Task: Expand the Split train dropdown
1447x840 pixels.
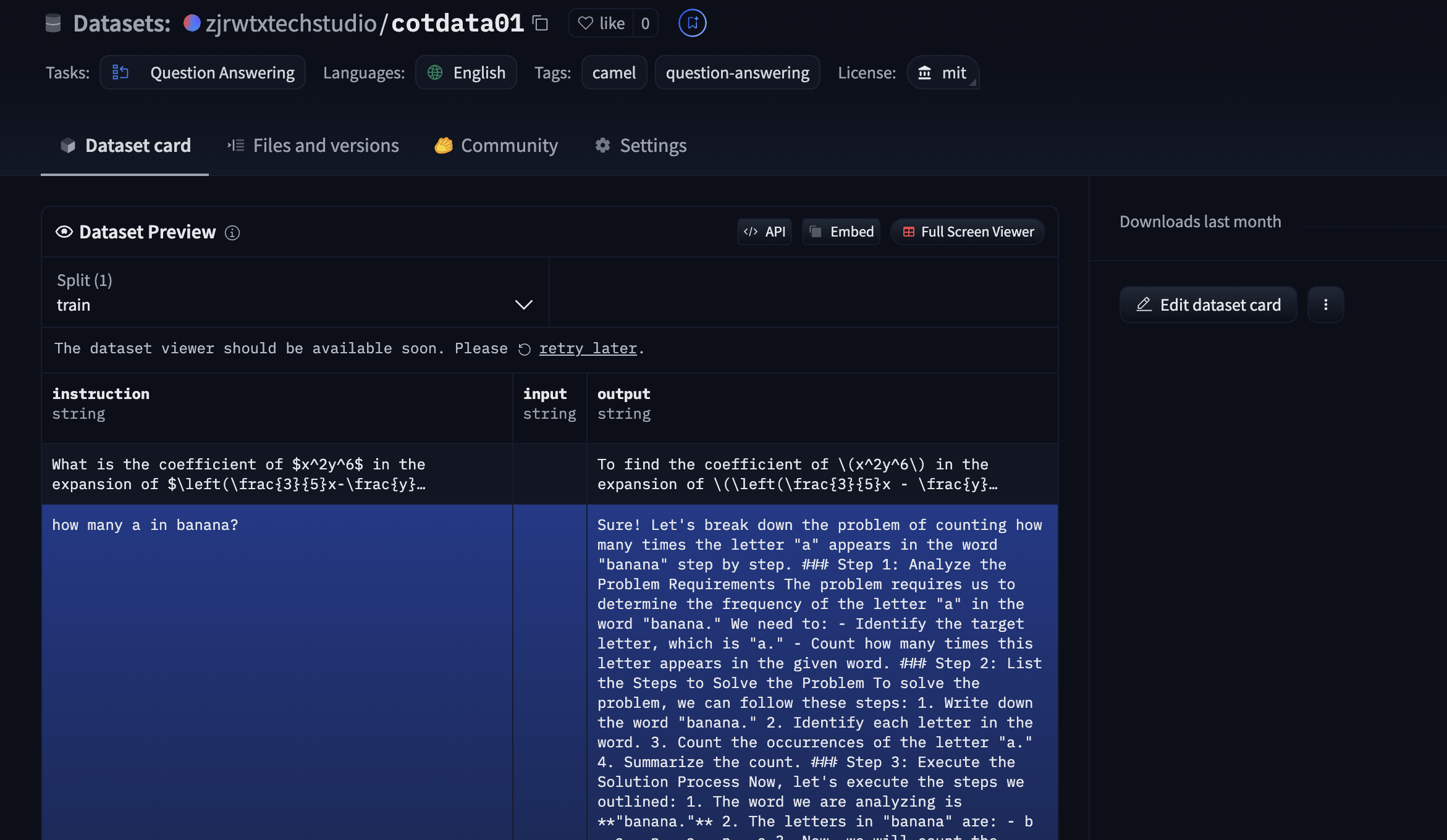Action: pyautogui.click(x=295, y=292)
